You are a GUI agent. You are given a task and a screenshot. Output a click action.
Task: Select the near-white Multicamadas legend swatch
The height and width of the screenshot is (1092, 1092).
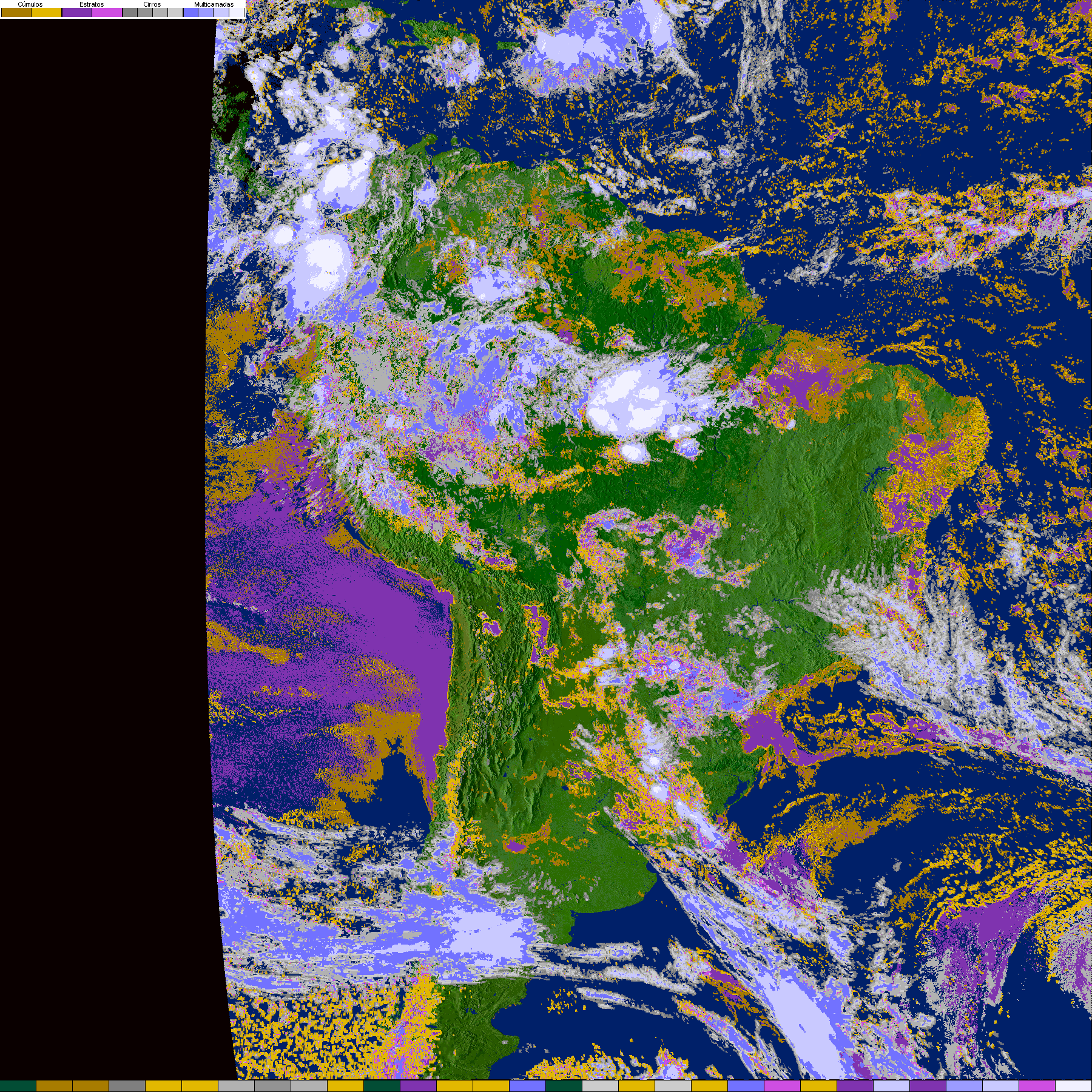[x=236, y=12]
